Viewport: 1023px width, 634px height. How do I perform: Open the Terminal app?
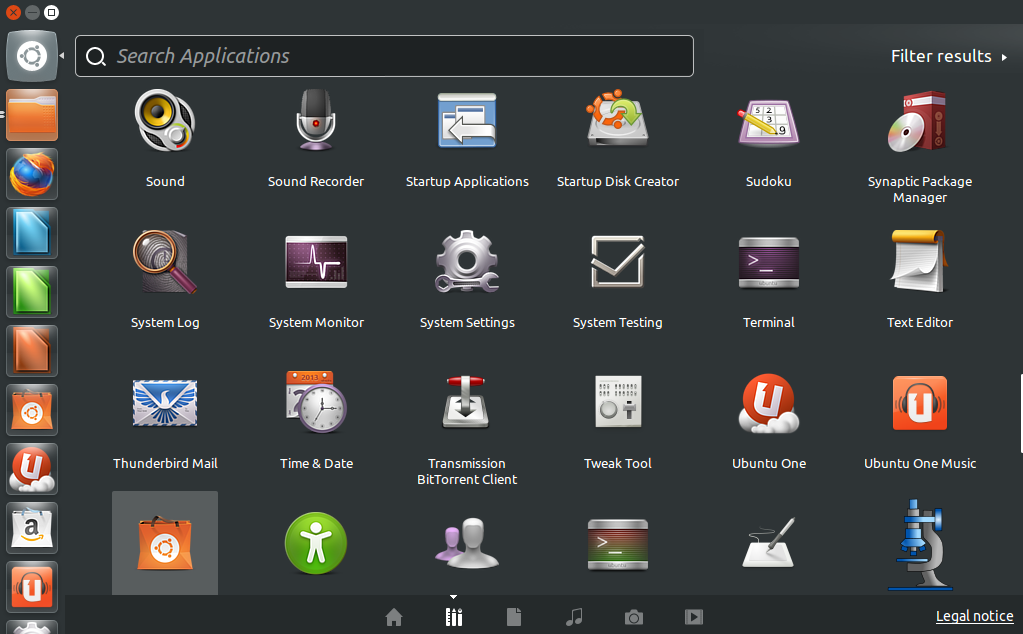click(769, 262)
